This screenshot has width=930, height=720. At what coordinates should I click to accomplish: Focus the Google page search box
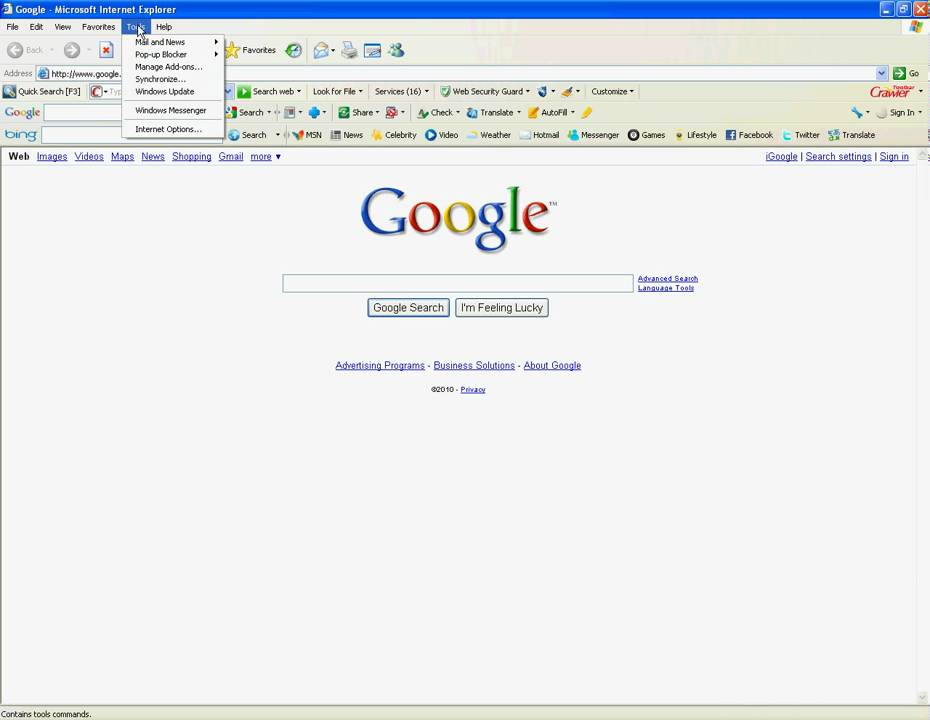pyautogui.click(x=458, y=283)
